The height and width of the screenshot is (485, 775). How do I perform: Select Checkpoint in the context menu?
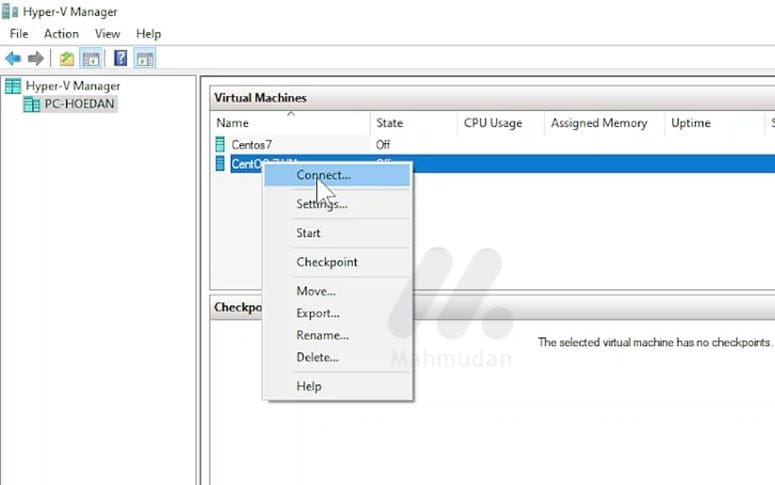pyautogui.click(x=327, y=262)
